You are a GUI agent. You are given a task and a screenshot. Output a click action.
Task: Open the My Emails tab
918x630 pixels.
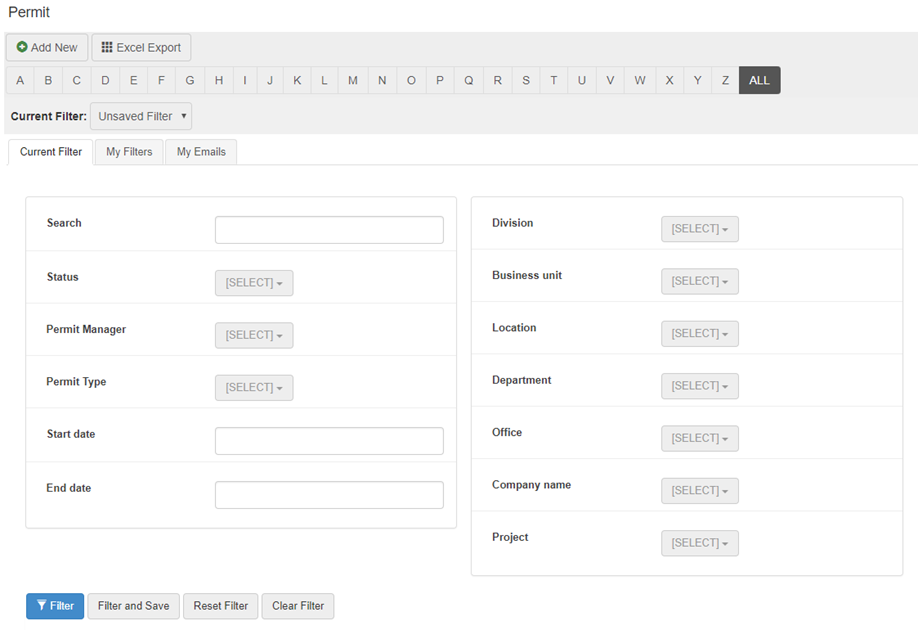pyautogui.click(x=201, y=152)
